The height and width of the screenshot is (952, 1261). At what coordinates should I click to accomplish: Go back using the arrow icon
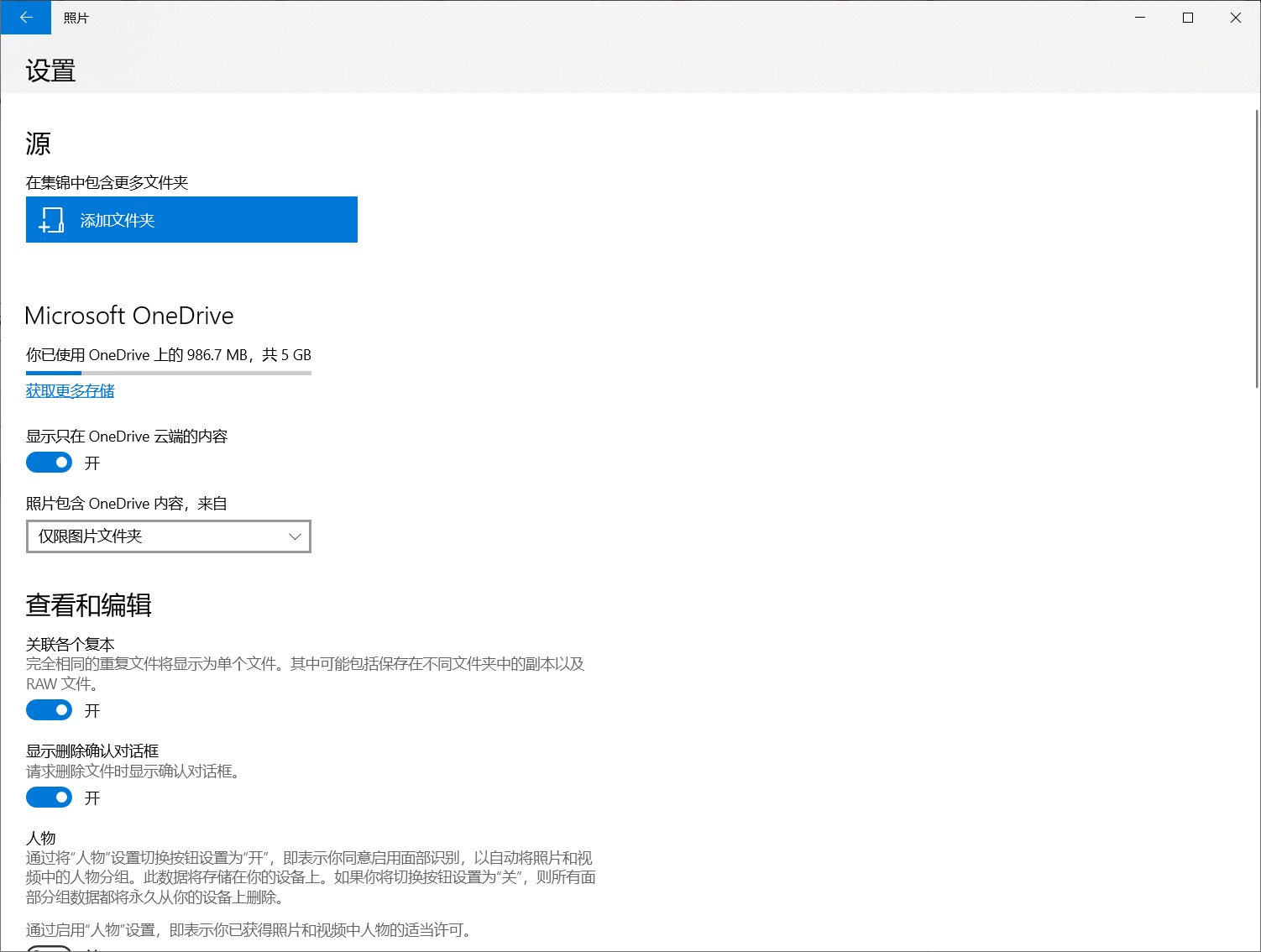[x=26, y=18]
